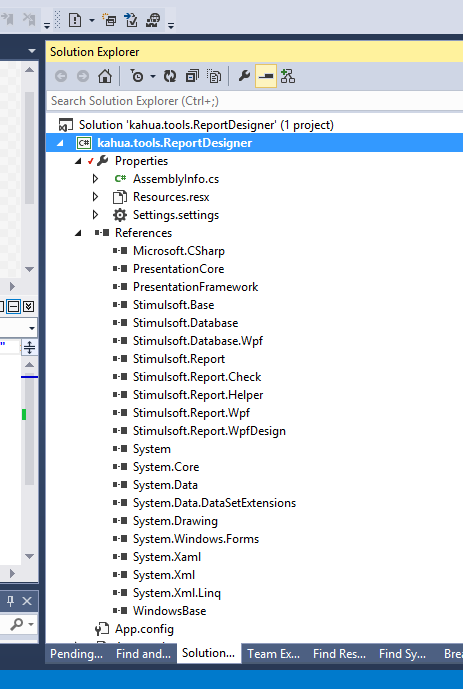Select the Stimulsoft.Report.Helper reference

pos(198,395)
